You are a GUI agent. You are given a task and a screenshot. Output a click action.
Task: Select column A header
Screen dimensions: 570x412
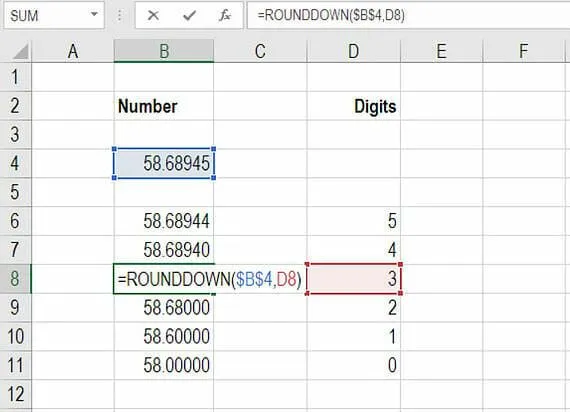point(73,51)
